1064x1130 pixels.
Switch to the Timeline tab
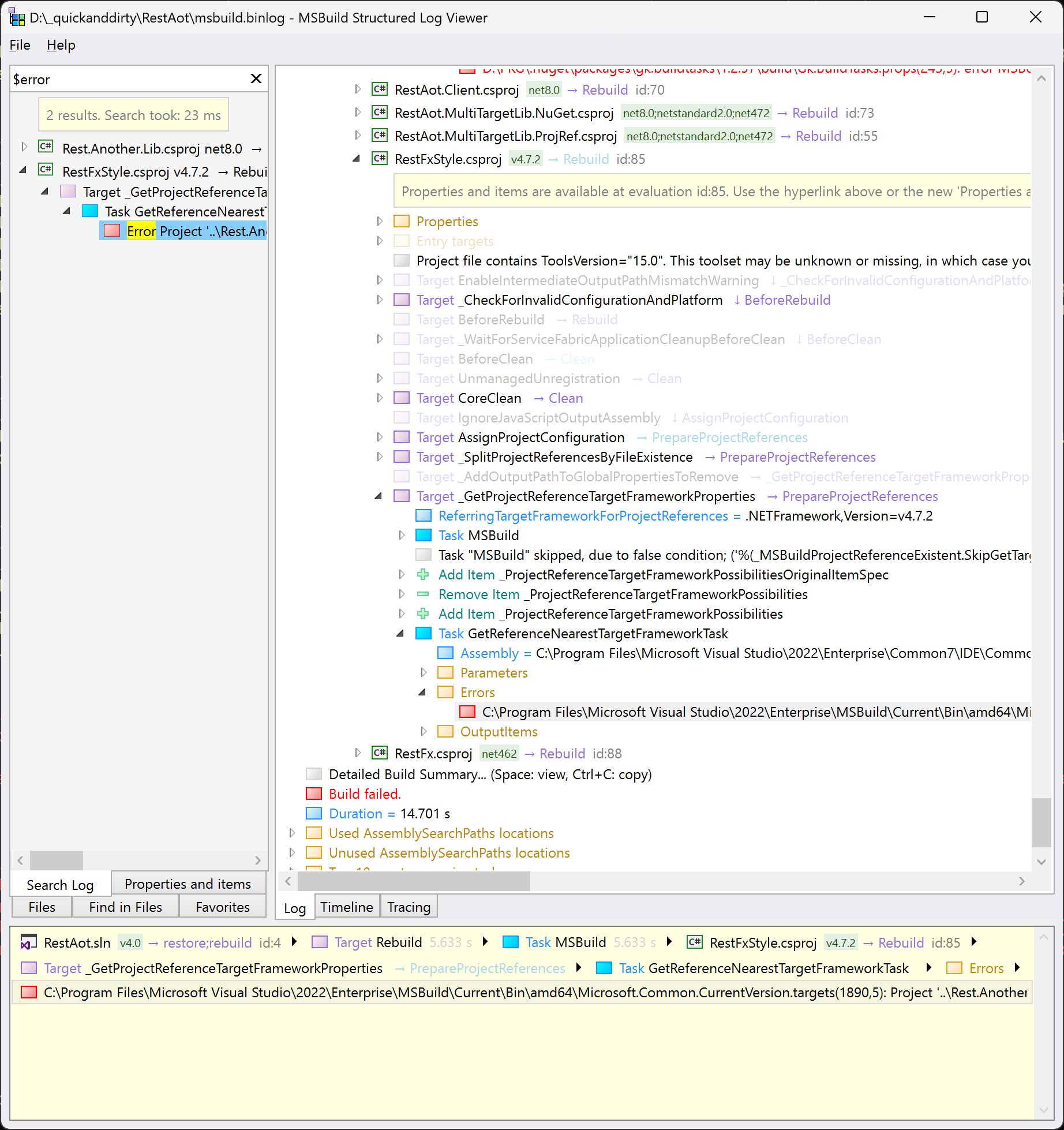pyautogui.click(x=346, y=906)
